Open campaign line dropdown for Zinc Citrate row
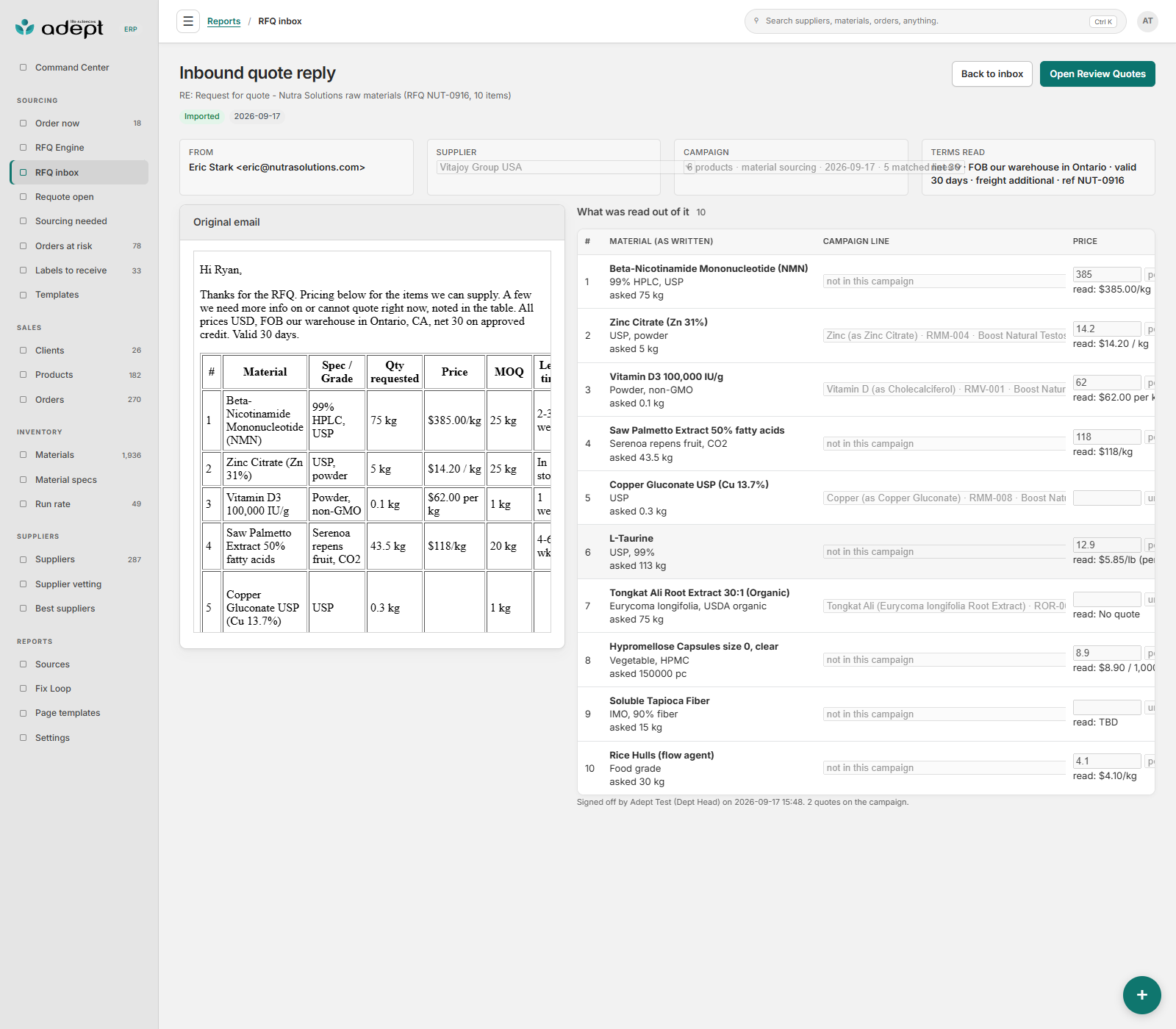 coord(944,335)
